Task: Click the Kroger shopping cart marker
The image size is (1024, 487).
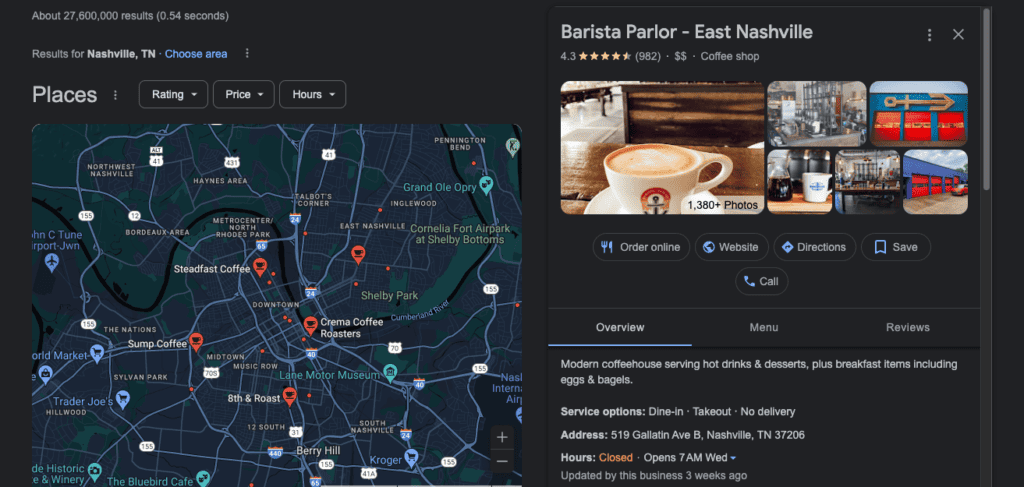Action: click(411, 458)
